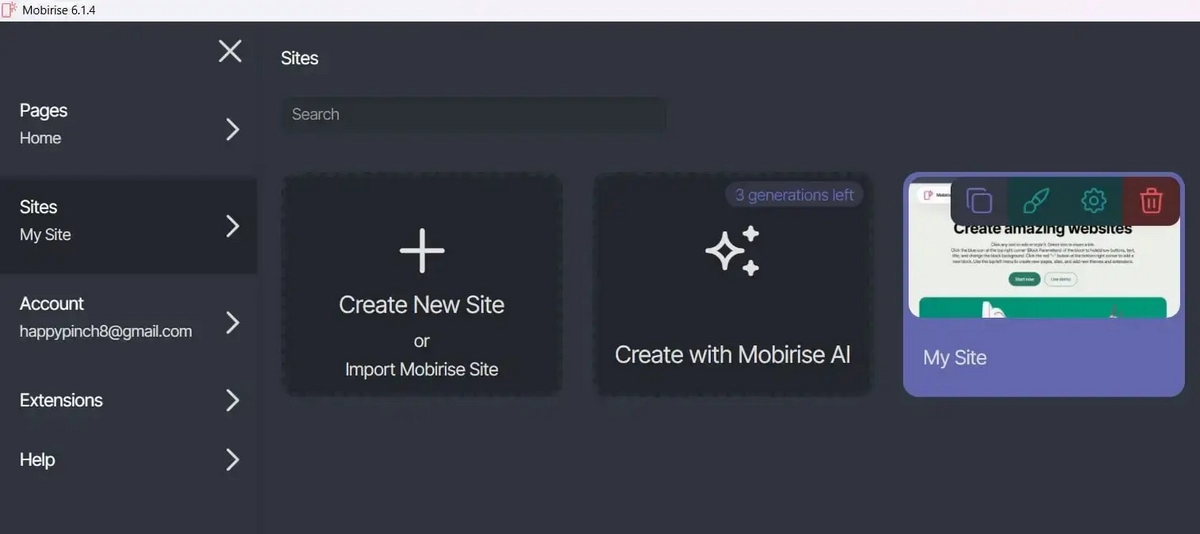
Task: Click the Mobirise logo in title bar
Action: coord(9,10)
